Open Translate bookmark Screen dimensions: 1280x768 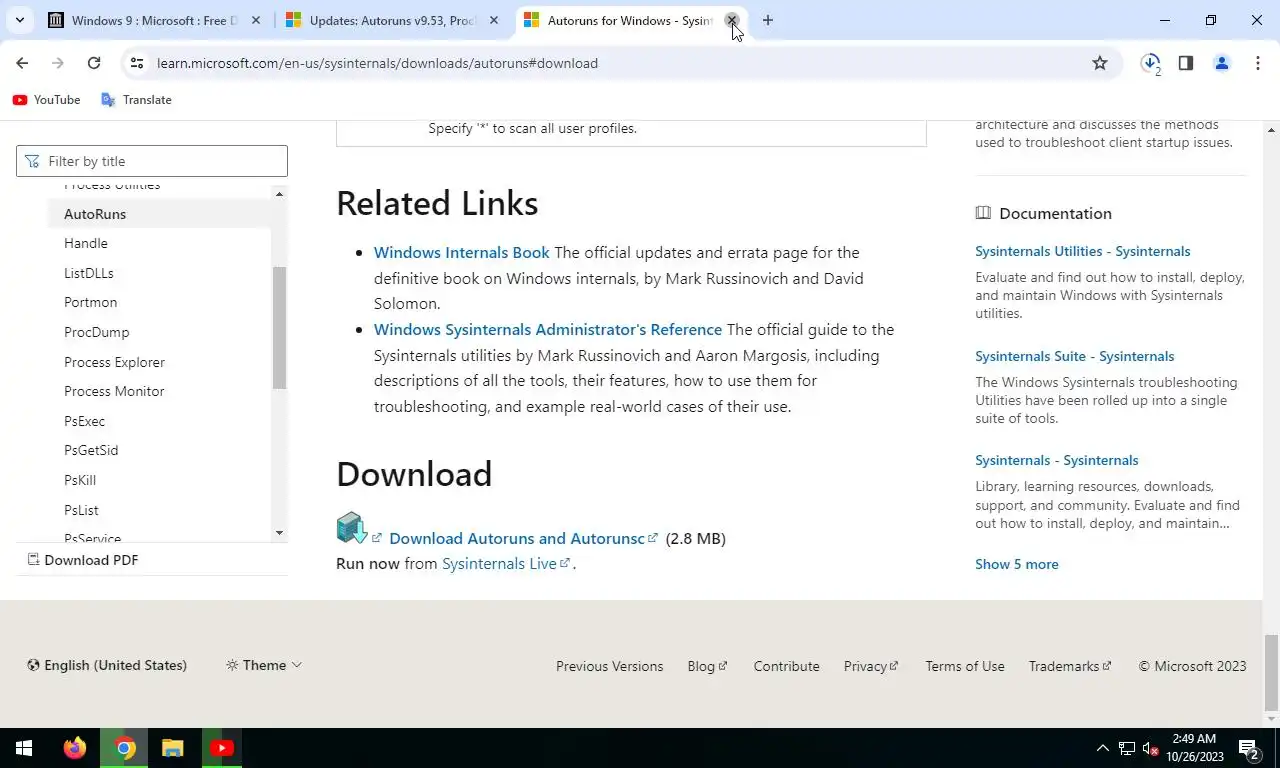[136, 100]
